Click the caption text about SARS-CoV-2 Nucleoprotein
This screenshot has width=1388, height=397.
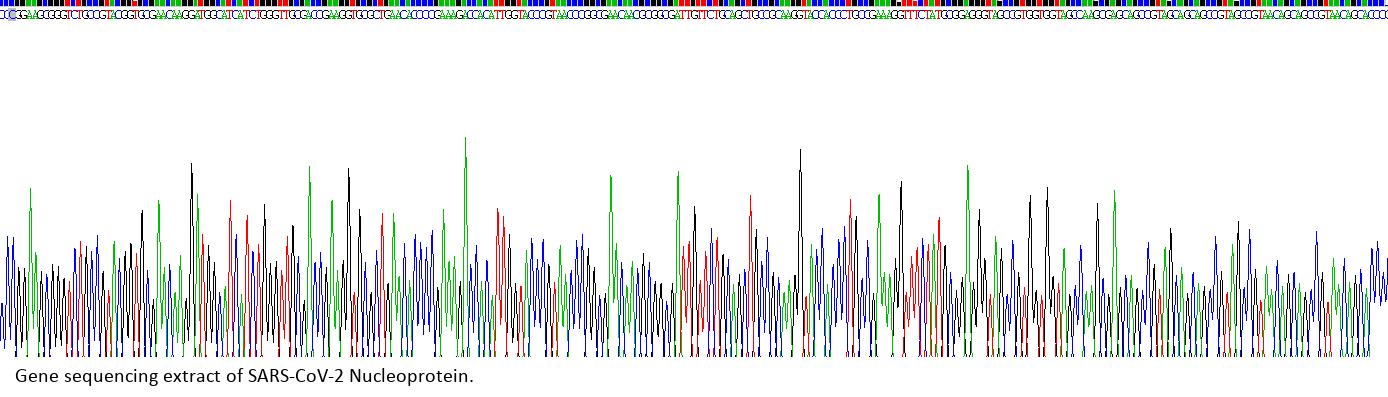244,377
